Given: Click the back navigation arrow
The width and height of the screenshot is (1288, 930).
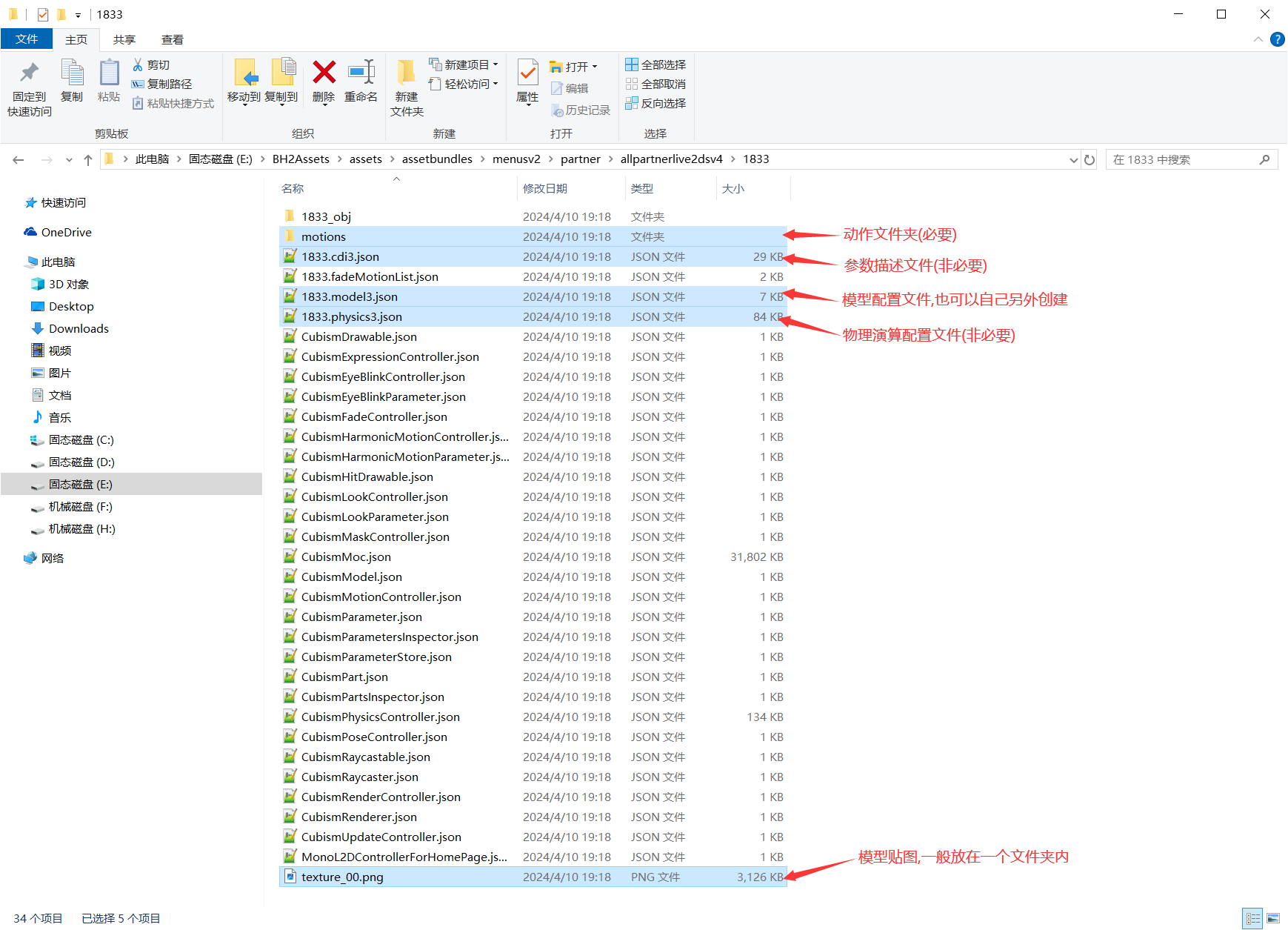Looking at the screenshot, I should (19, 160).
